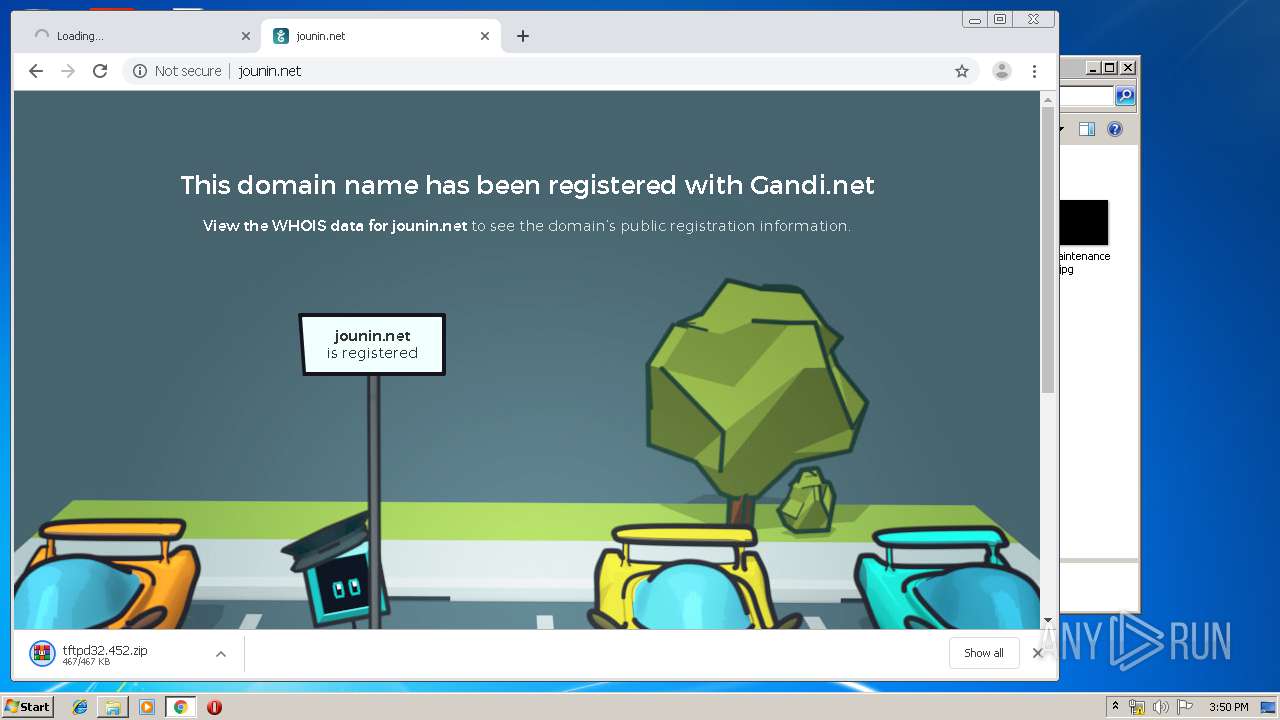Click the volume speaker tray icon
The height and width of the screenshot is (720, 1280).
pos(1161,707)
